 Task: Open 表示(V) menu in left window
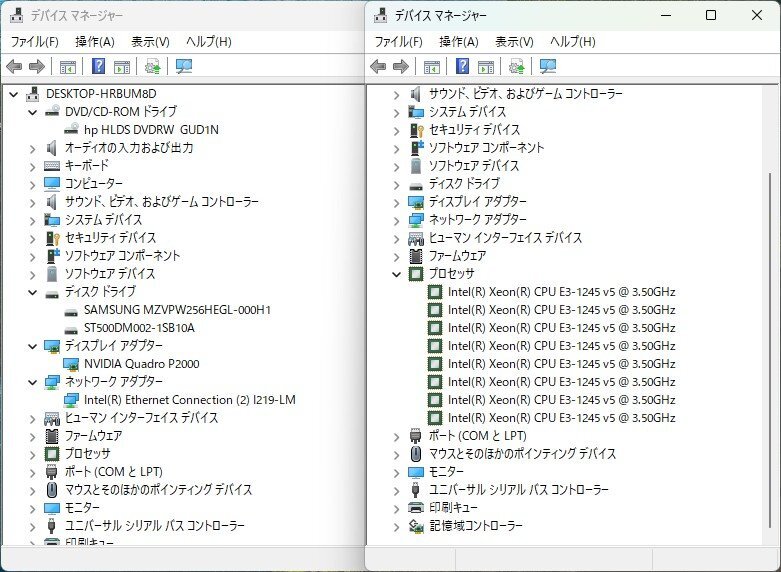point(150,42)
